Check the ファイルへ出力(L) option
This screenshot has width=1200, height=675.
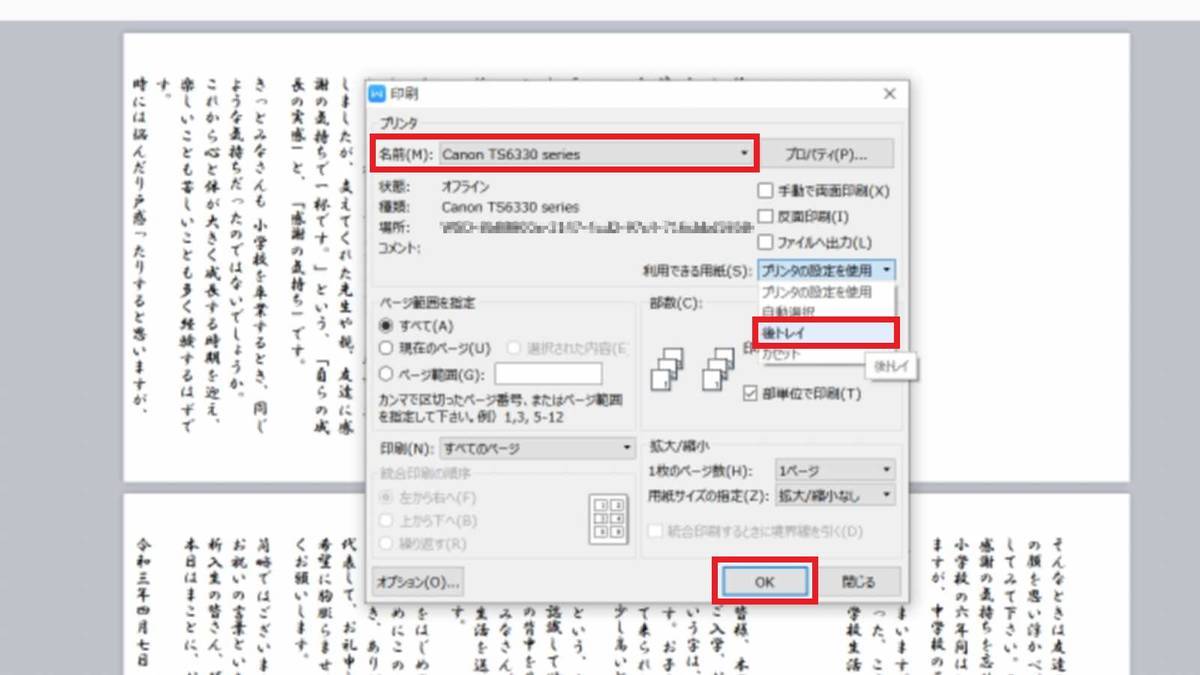pos(766,242)
